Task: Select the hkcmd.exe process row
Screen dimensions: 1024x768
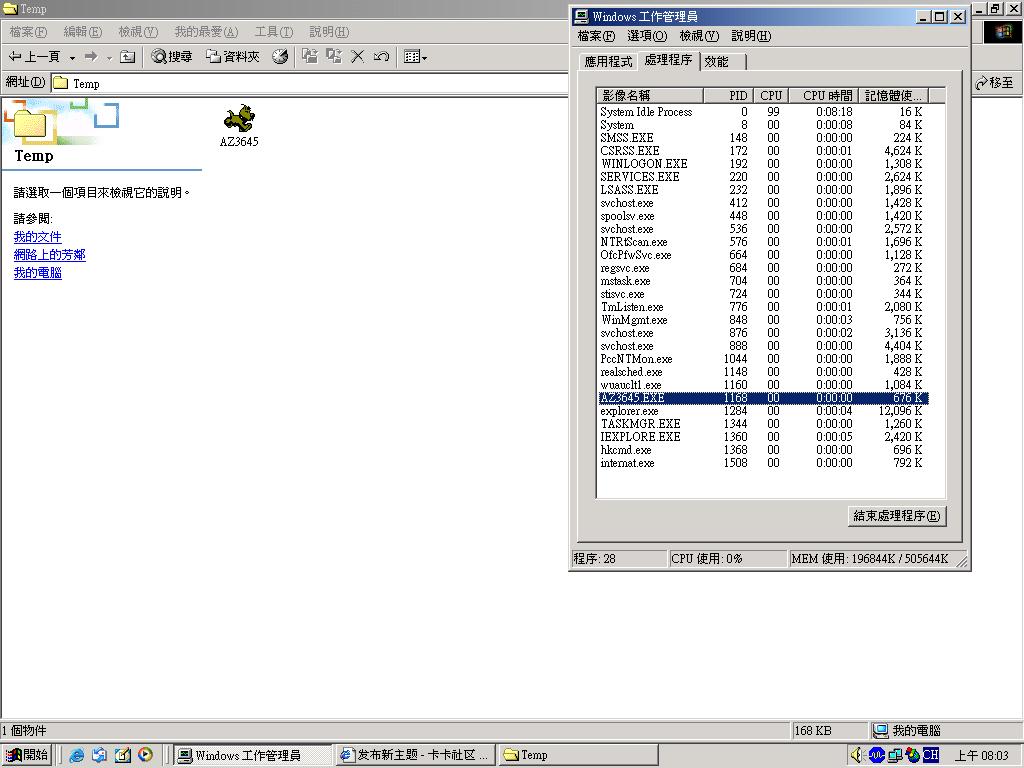Action: (763, 450)
